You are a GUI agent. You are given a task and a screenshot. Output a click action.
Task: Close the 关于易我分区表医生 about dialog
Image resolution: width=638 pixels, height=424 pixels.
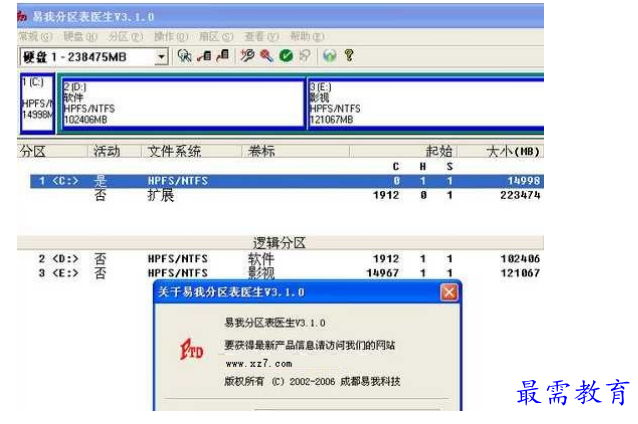tap(449, 292)
